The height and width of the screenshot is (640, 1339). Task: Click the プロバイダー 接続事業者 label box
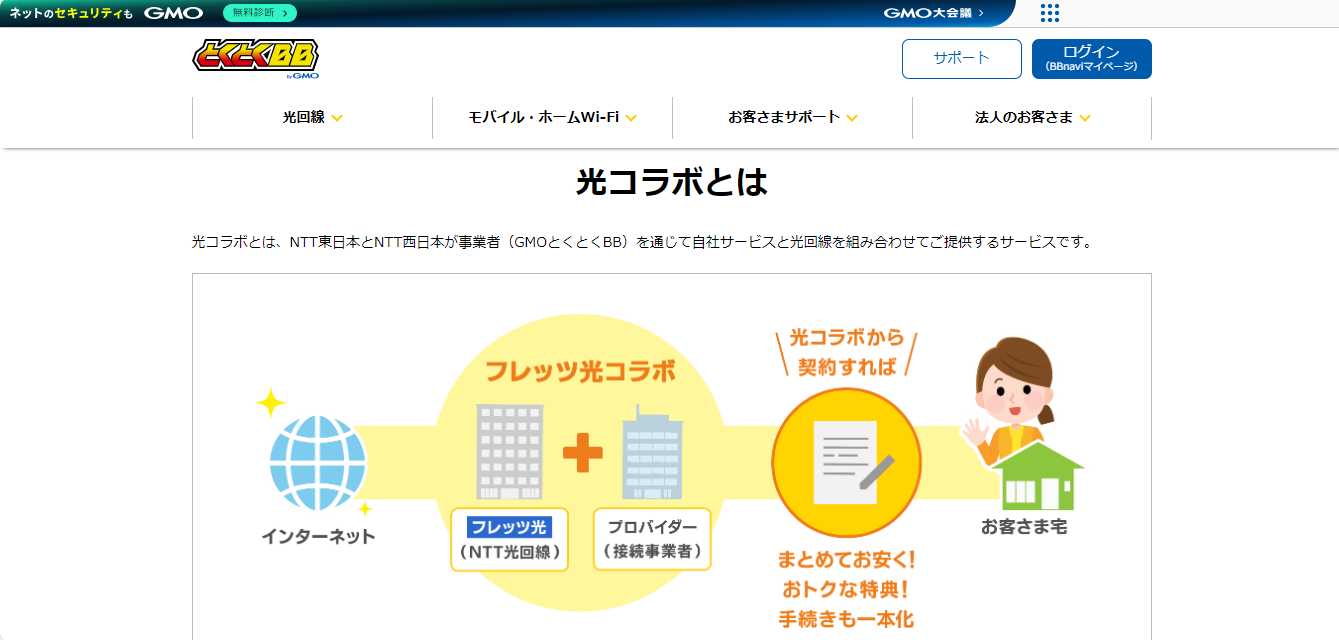[652, 540]
